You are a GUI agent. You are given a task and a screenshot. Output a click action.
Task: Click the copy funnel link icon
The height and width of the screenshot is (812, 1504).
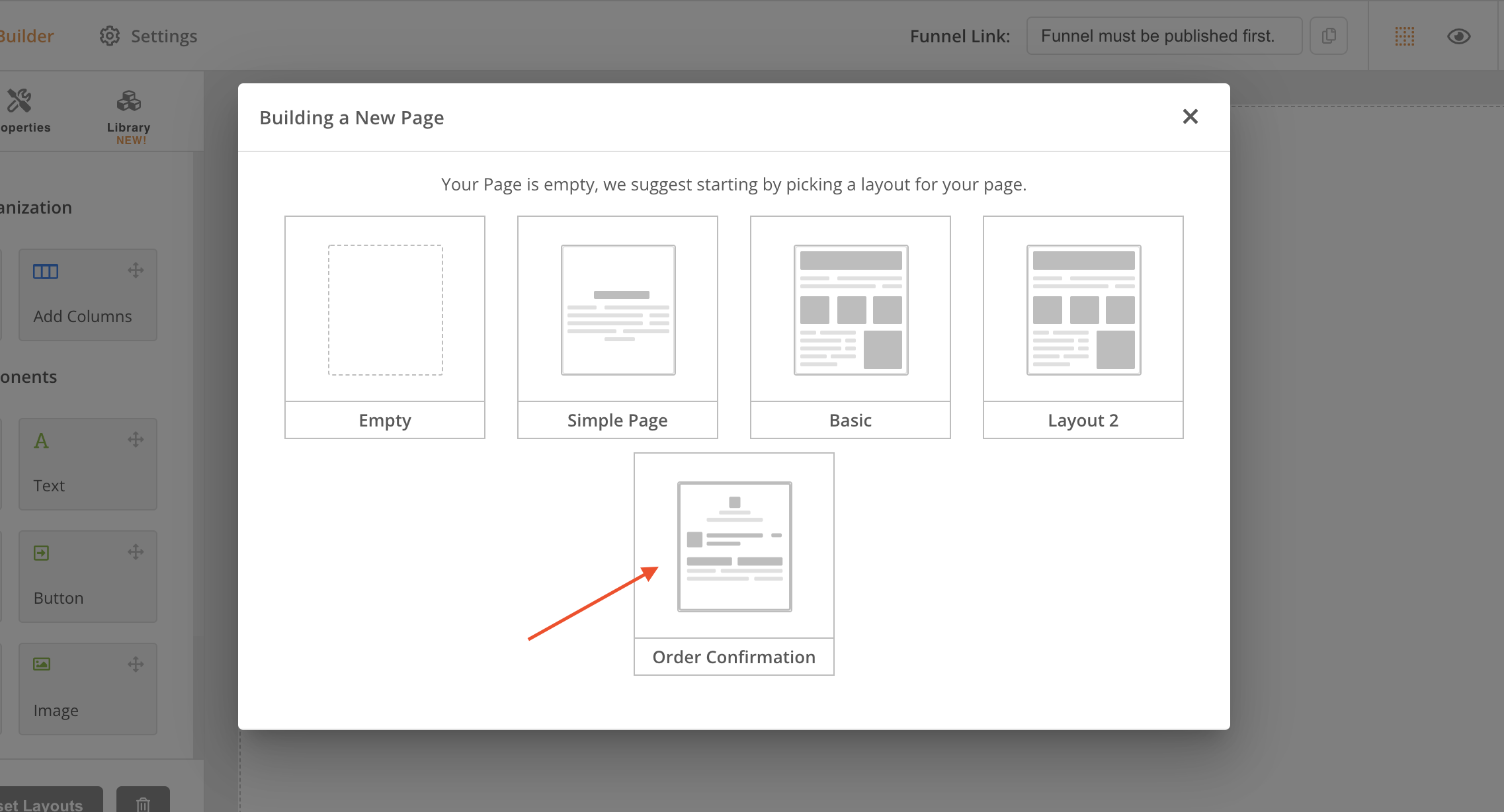1329,36
